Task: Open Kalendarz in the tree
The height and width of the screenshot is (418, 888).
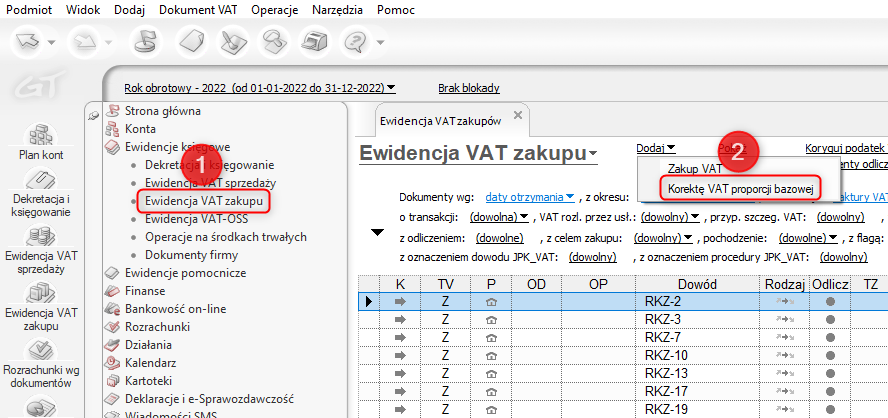Action: (150, 363)
